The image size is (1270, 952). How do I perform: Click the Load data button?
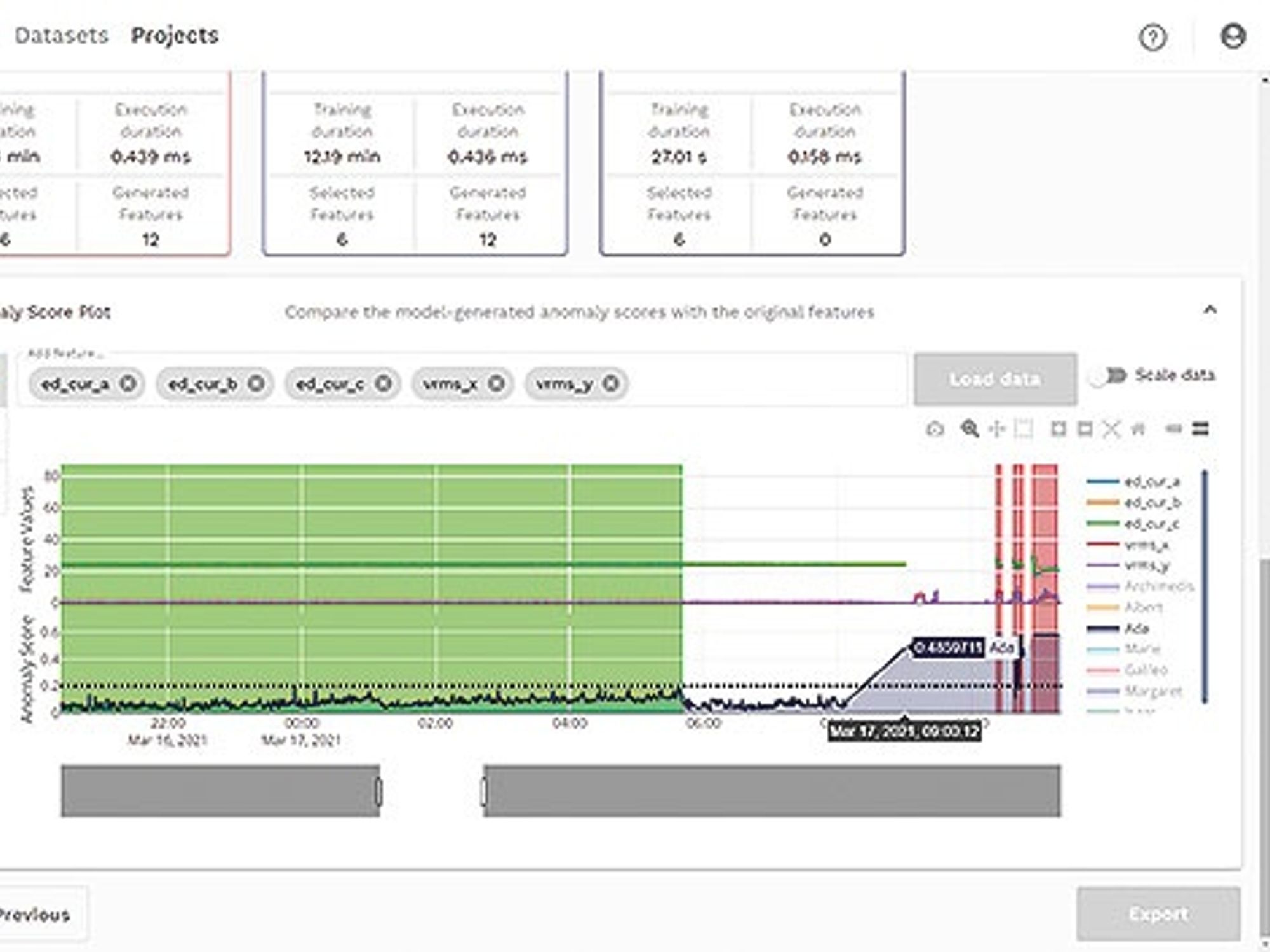(995, 379)
